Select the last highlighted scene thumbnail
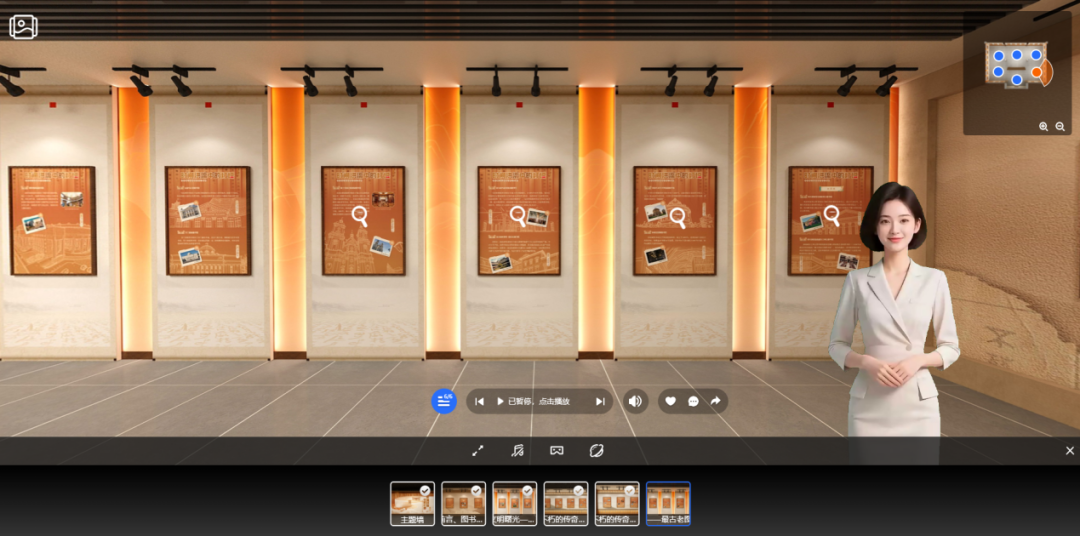This screenshot has height=536, width=1080. coord(668,504)
